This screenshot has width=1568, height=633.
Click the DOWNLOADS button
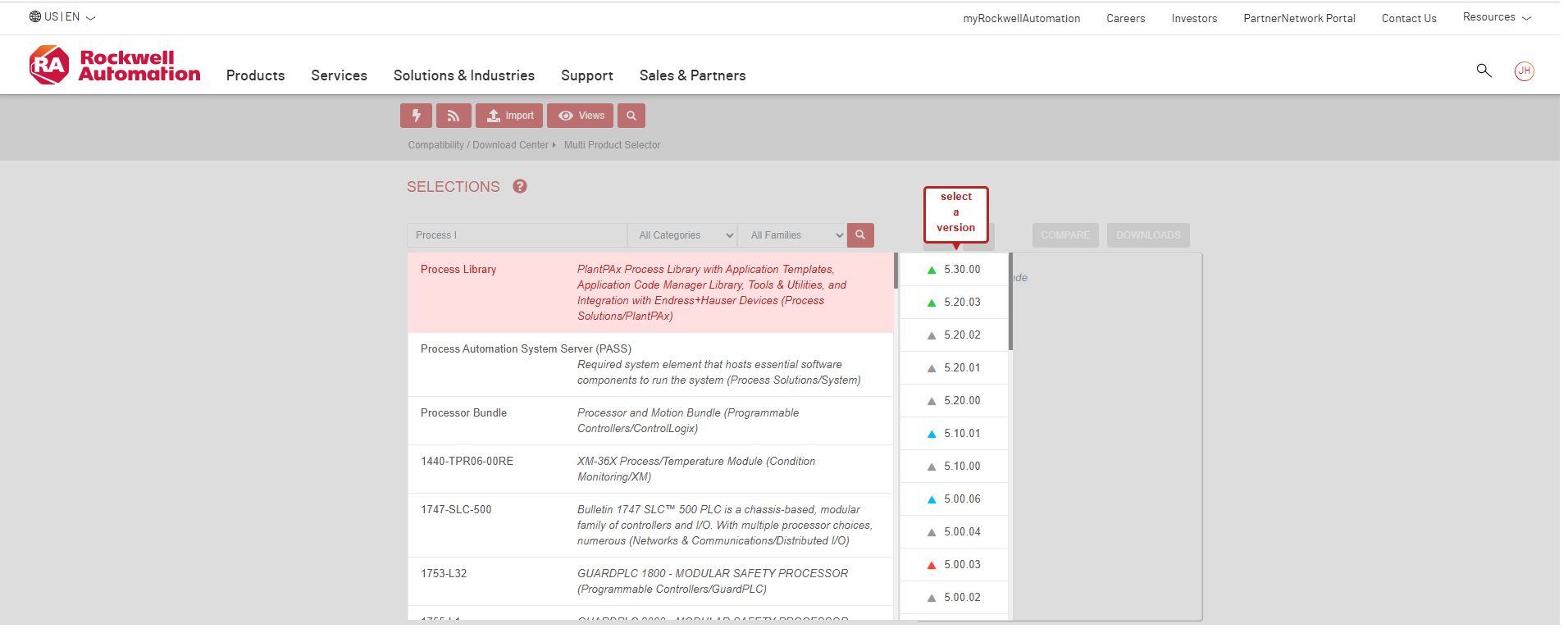tap(1148, 235)
